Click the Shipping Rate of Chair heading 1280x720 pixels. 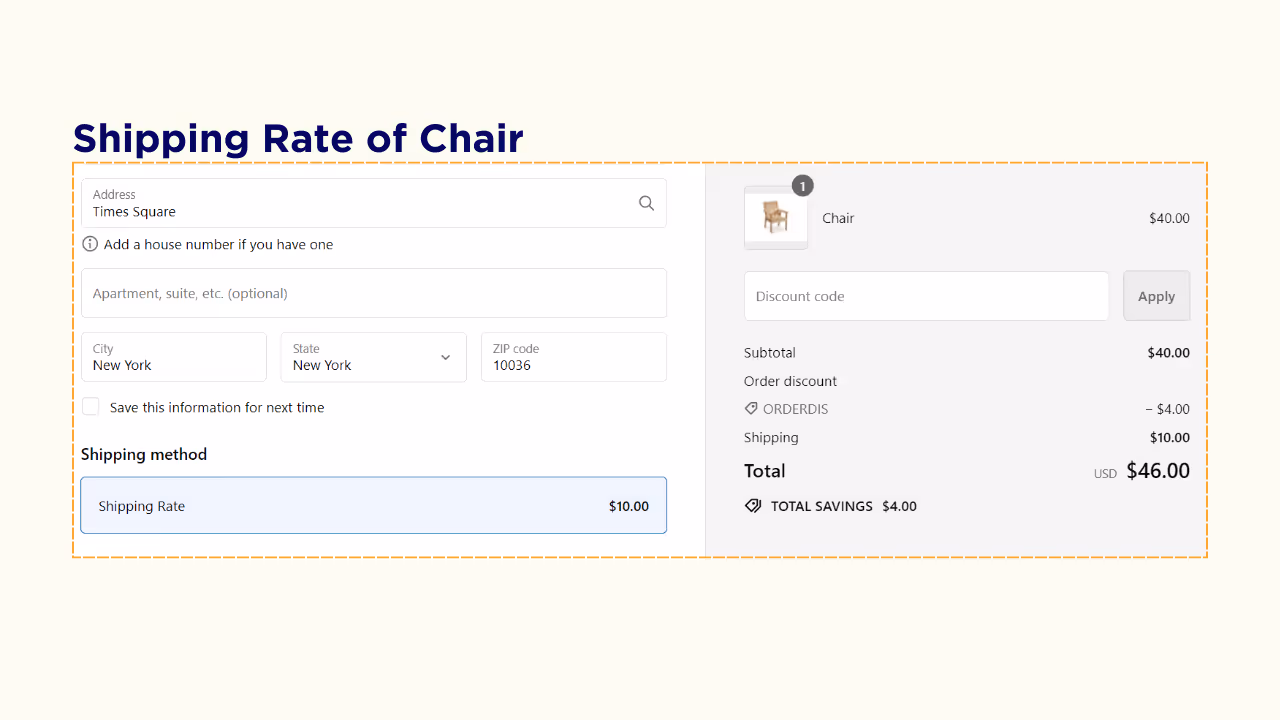pos(298,138)
